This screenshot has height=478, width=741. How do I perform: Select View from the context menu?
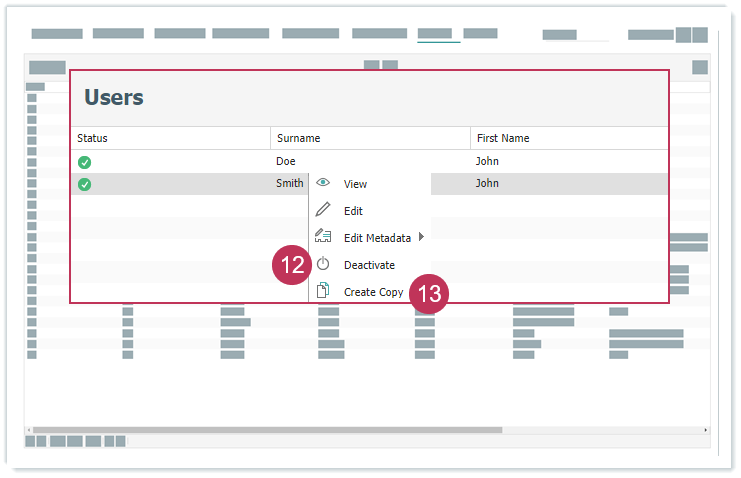(355, 184)
